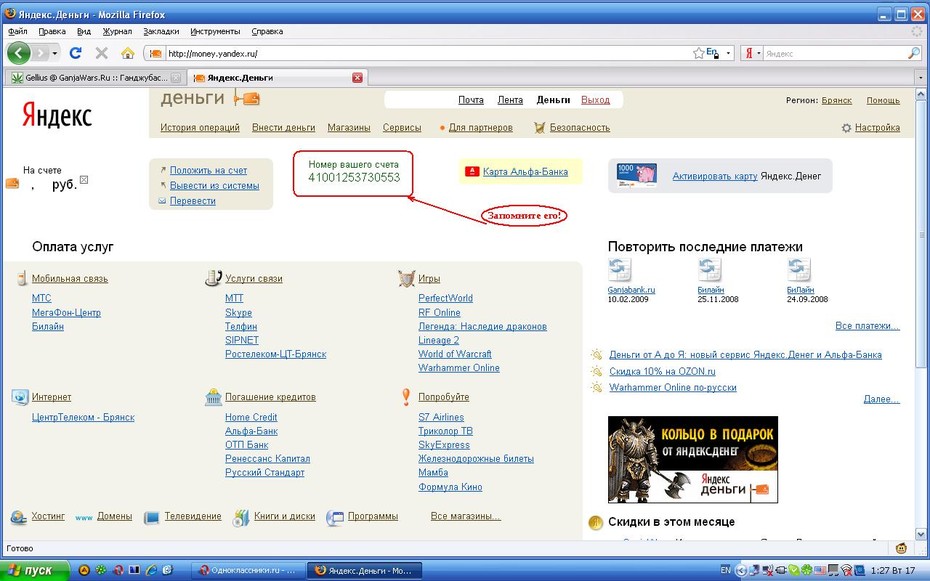
Task: Open the navigation history dropdown arrow
Action: [55, 53]
